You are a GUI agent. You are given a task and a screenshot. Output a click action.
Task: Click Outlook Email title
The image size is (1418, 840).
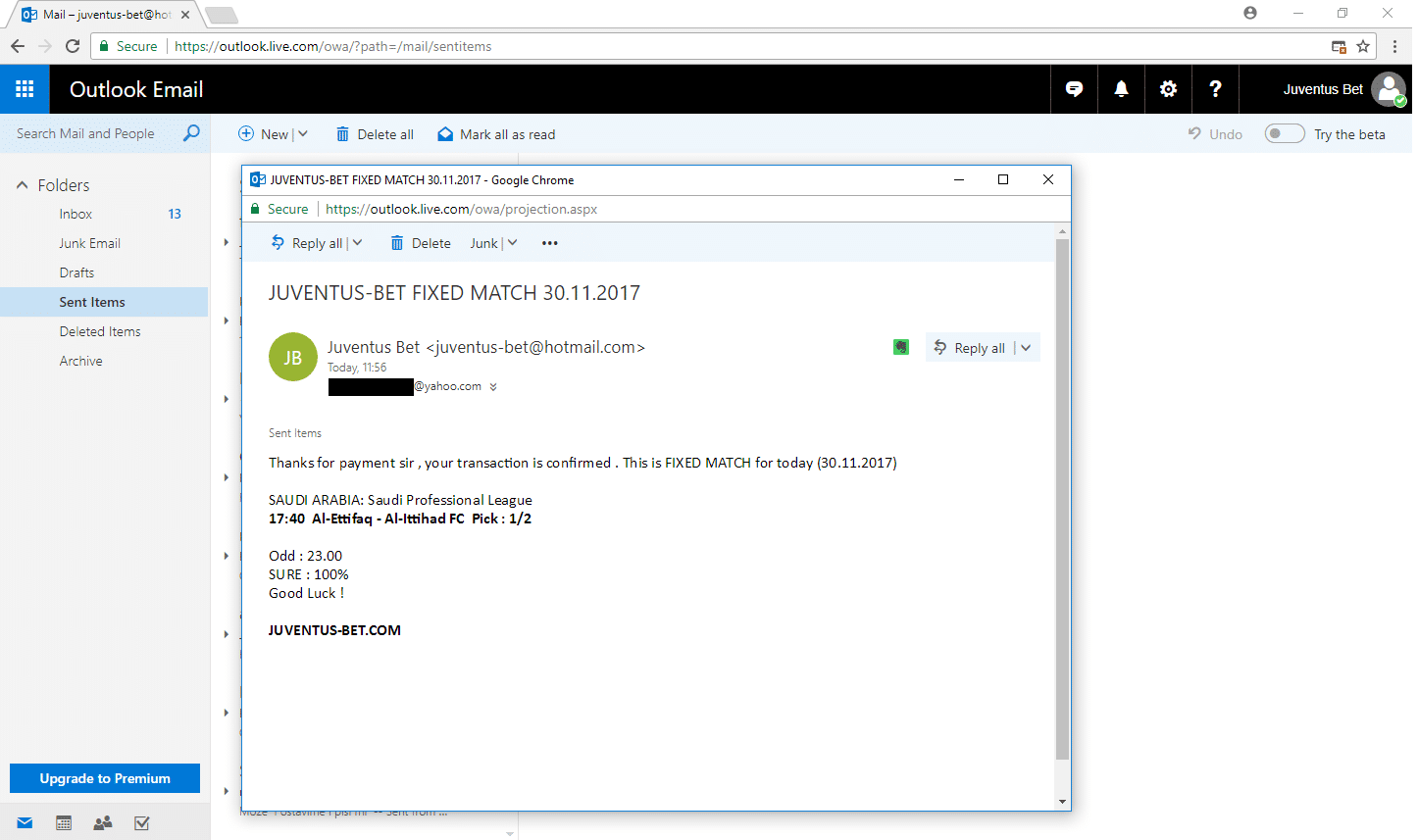pos(136,89)
